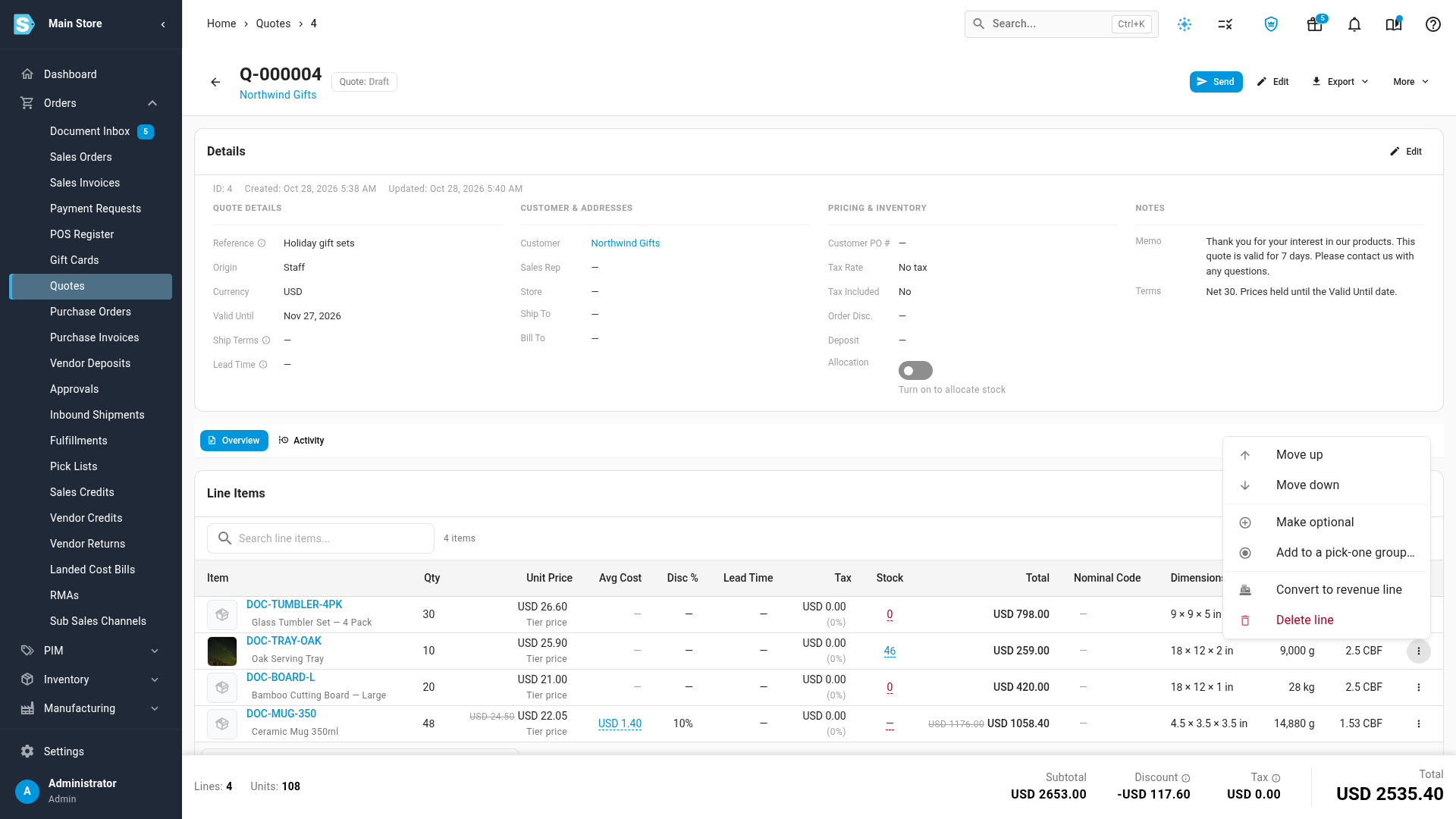Open the gift box icon with badge
Screen dimensions: 1456x819
click(1315, 24)
